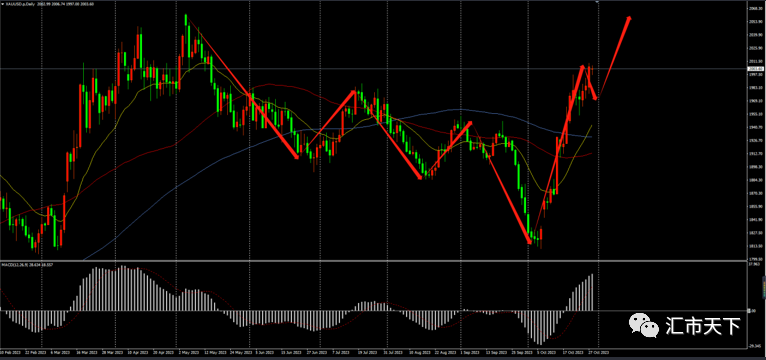The height and width of the screenshot is (360, 766).
Task: Click the 10 Feb 2023 date label
Action: 10,352
